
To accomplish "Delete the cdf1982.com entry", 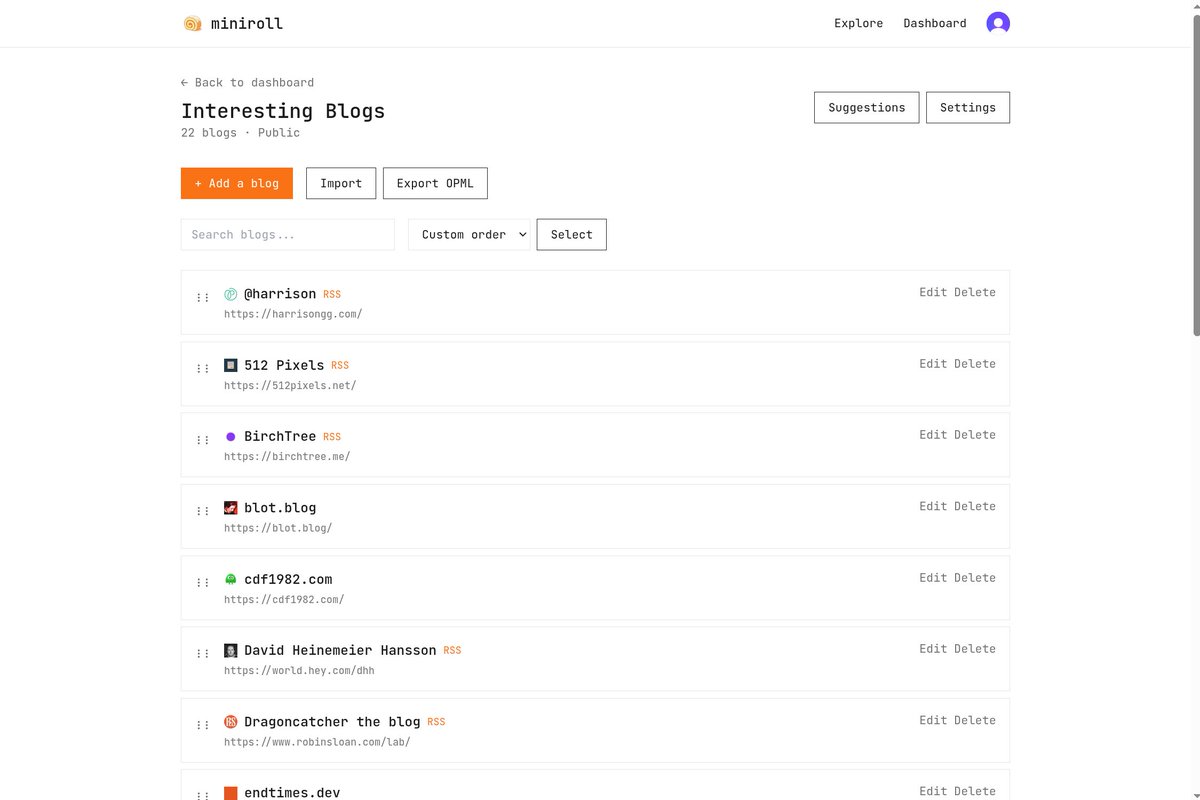I will coord(975,577).
